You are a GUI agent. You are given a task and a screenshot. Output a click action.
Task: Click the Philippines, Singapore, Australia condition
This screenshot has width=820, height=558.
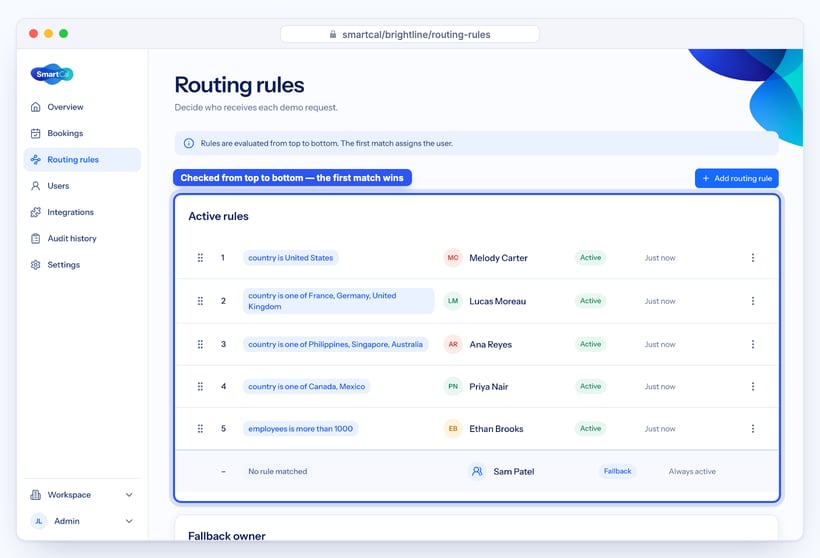[x=335, y=344]
